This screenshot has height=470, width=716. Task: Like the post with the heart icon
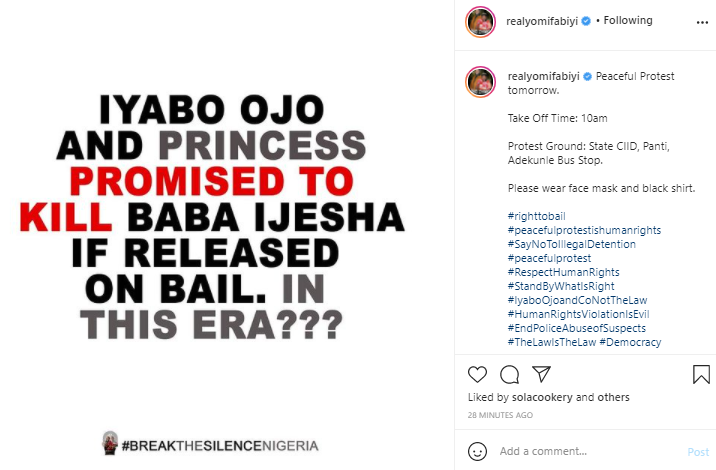coord(477,374)
